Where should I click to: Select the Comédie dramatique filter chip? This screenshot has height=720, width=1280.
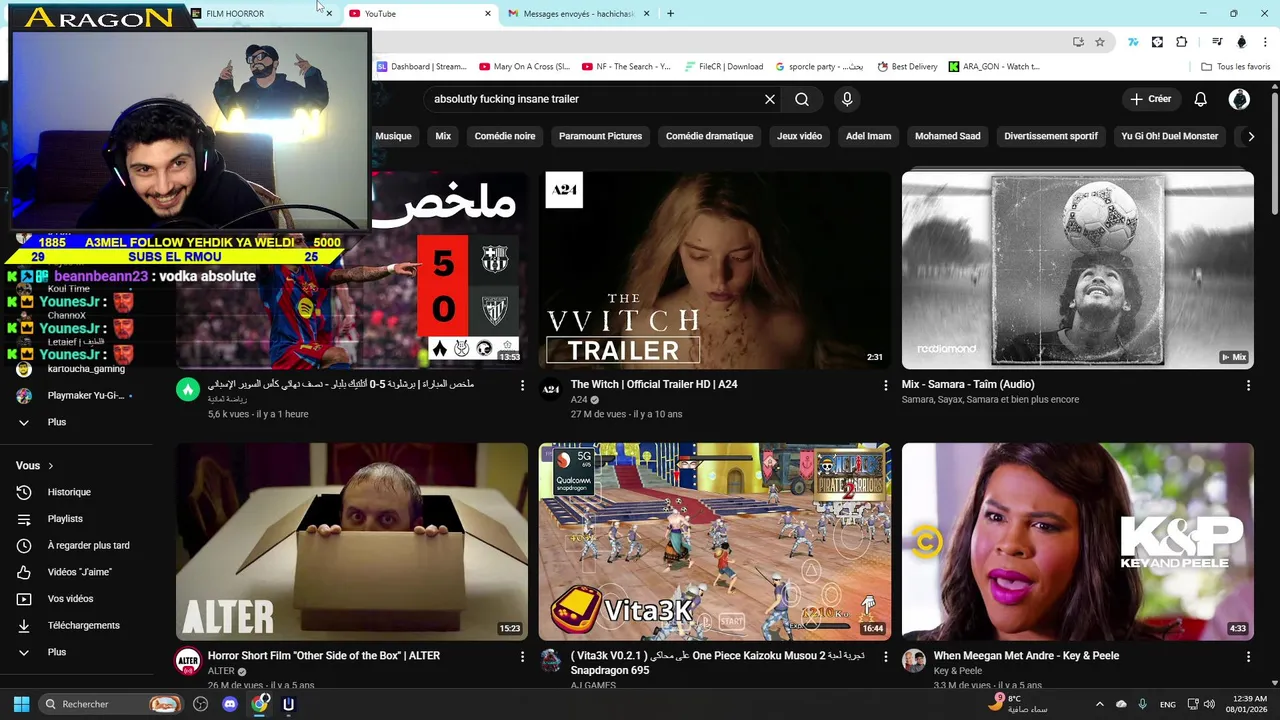pyautogui.click(x=709, y=136)
